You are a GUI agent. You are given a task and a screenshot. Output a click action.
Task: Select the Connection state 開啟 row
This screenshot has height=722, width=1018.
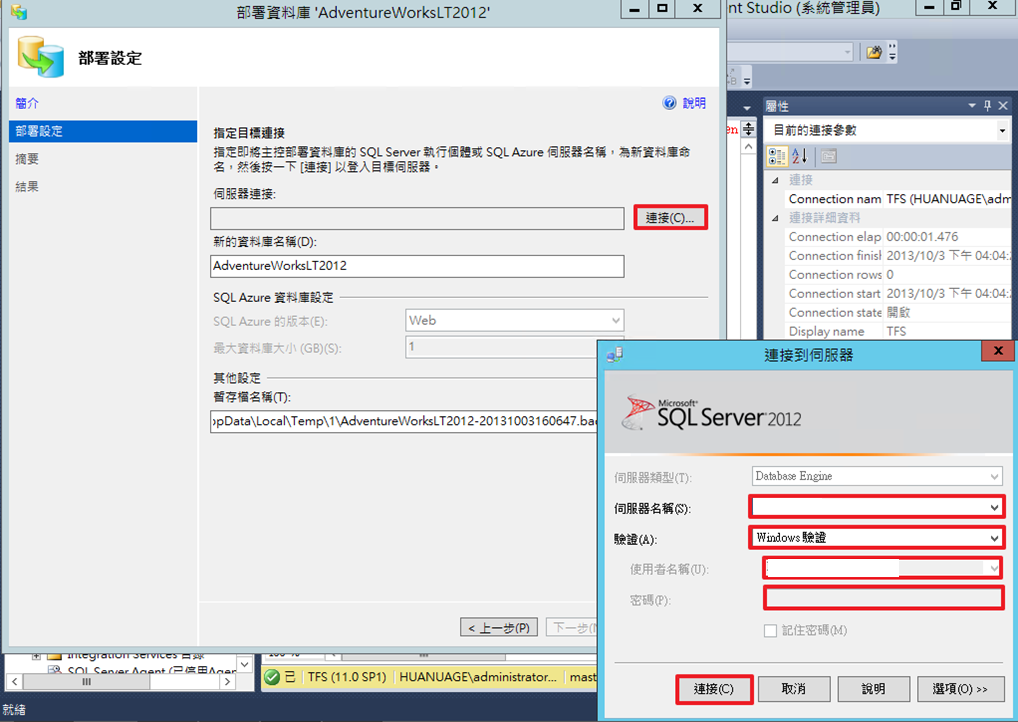tap(899, 312)
